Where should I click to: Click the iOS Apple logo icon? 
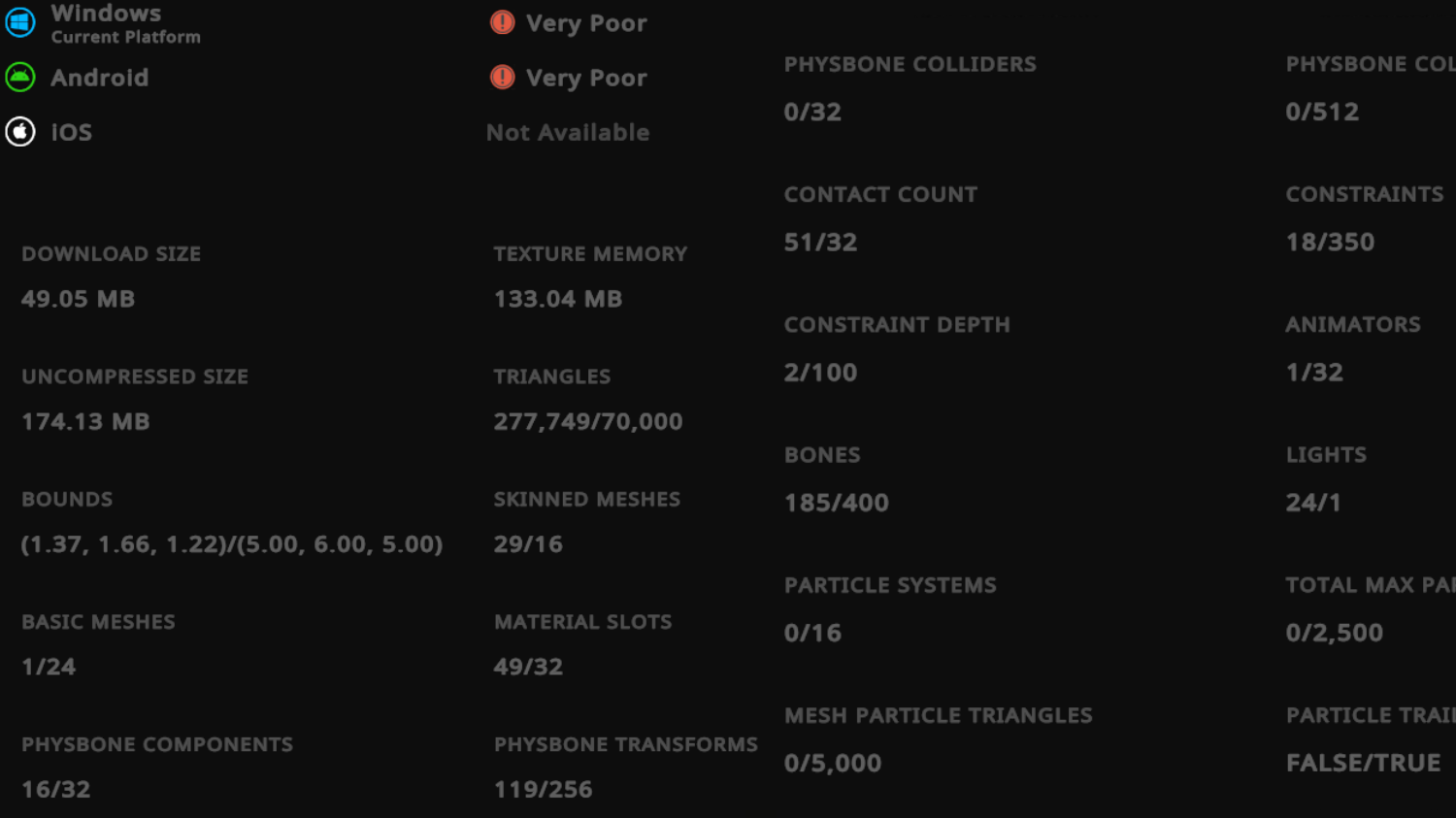(20, 131)
